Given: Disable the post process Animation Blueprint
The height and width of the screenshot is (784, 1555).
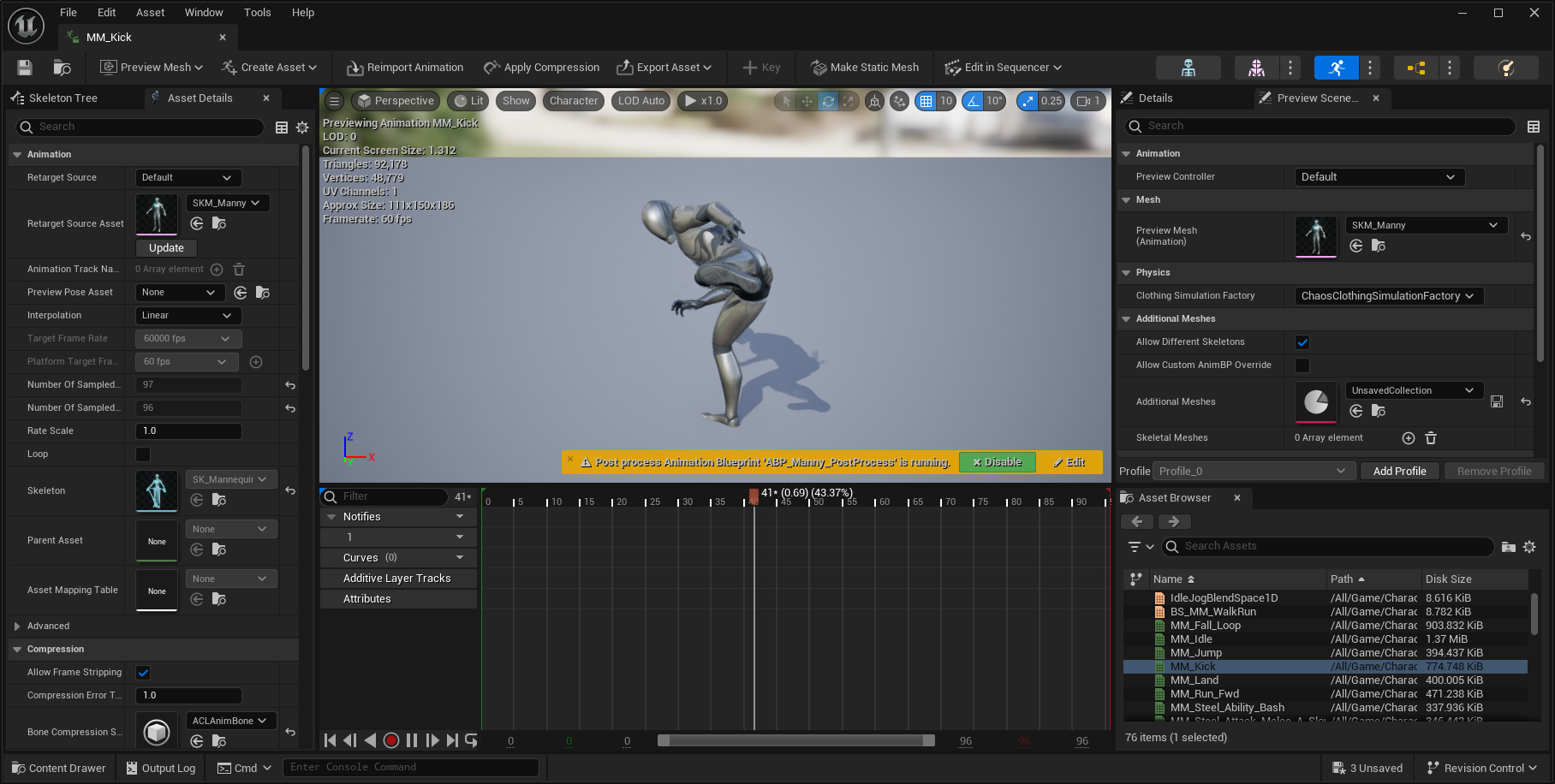Looking at the screenshot, I should point(997,462).
